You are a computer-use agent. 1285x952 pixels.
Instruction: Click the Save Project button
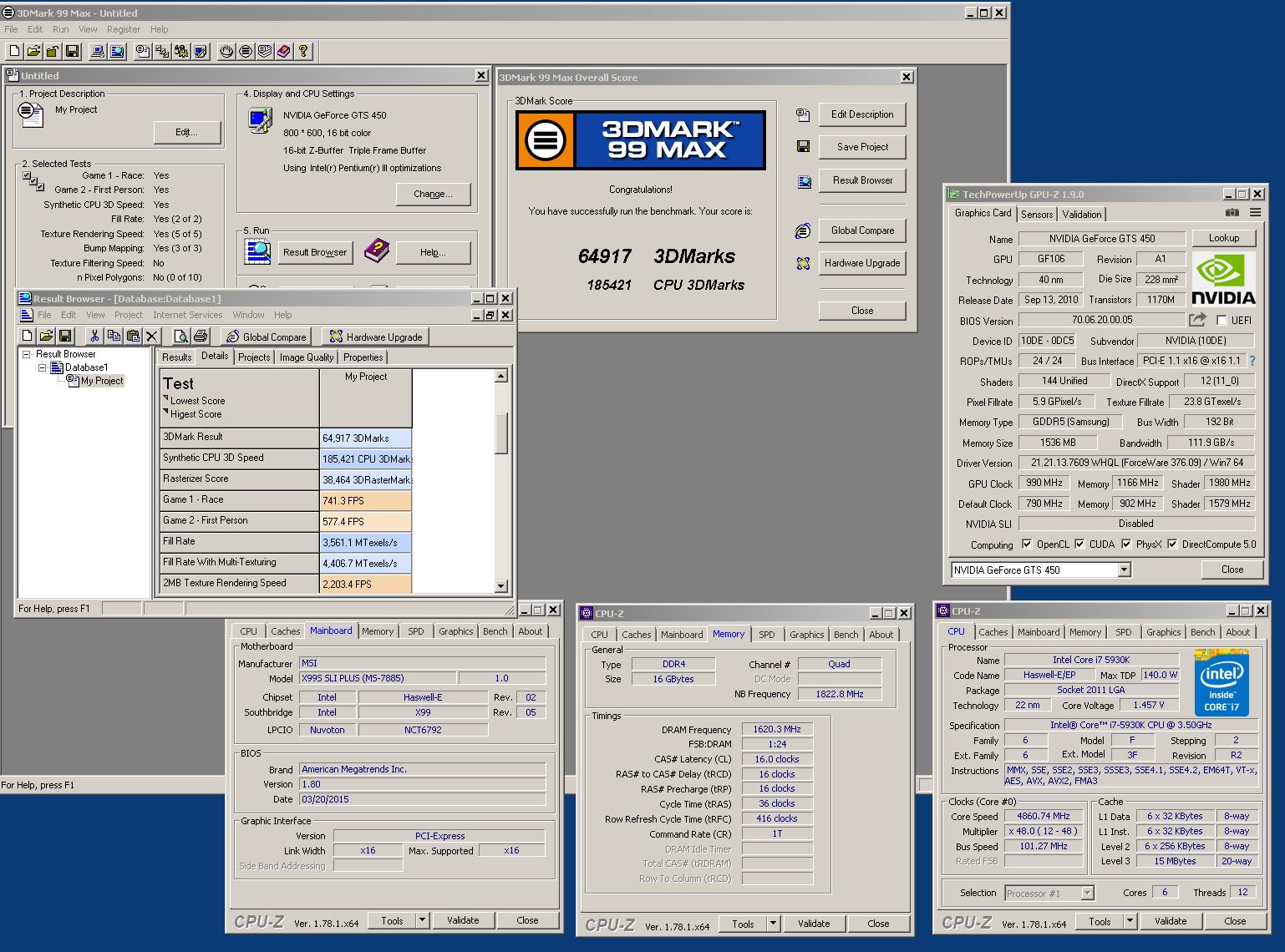coord(862,147)
